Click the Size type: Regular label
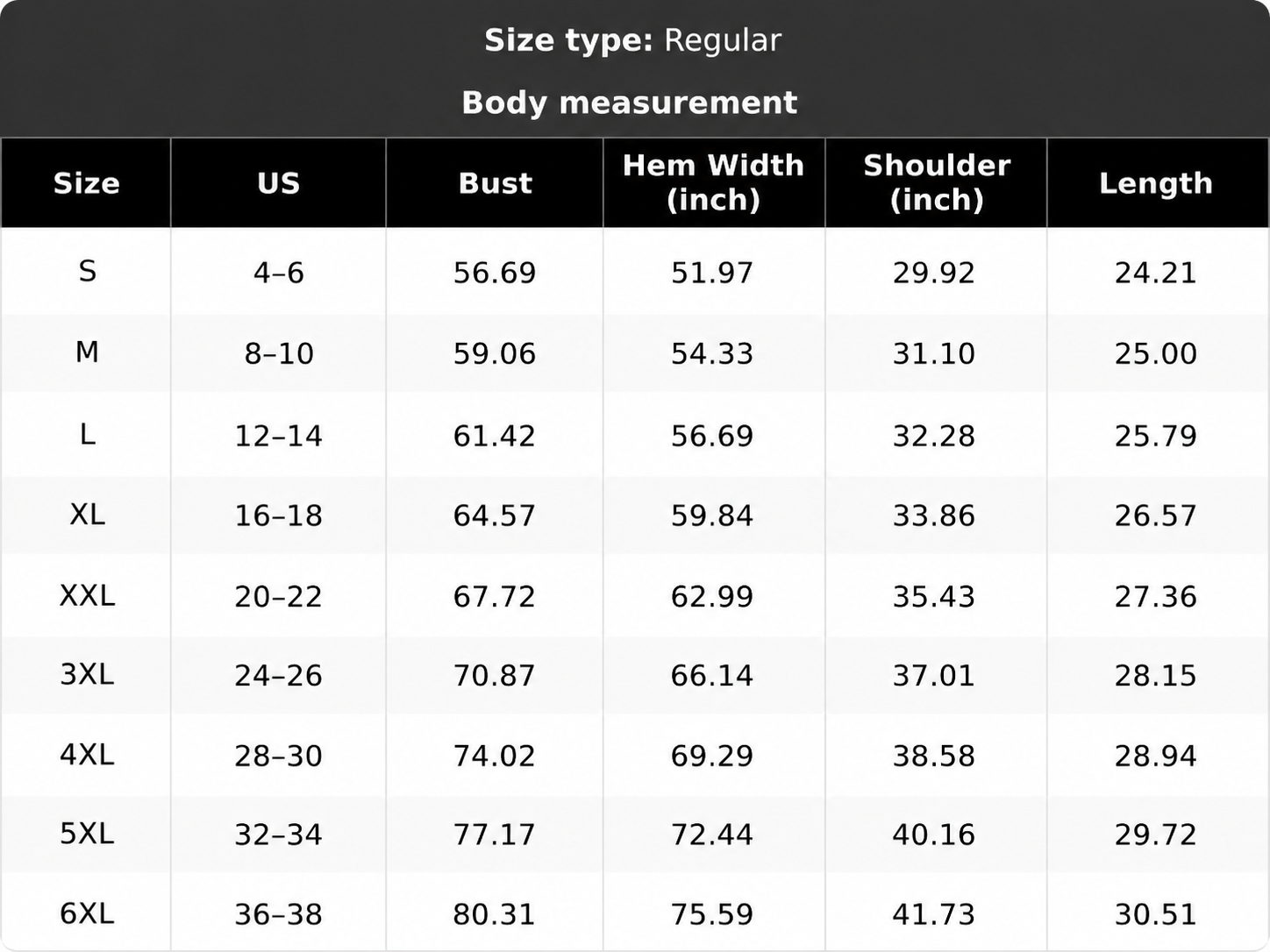Image resolution: width=1270 pixels, height=952 pixels. 632,40
